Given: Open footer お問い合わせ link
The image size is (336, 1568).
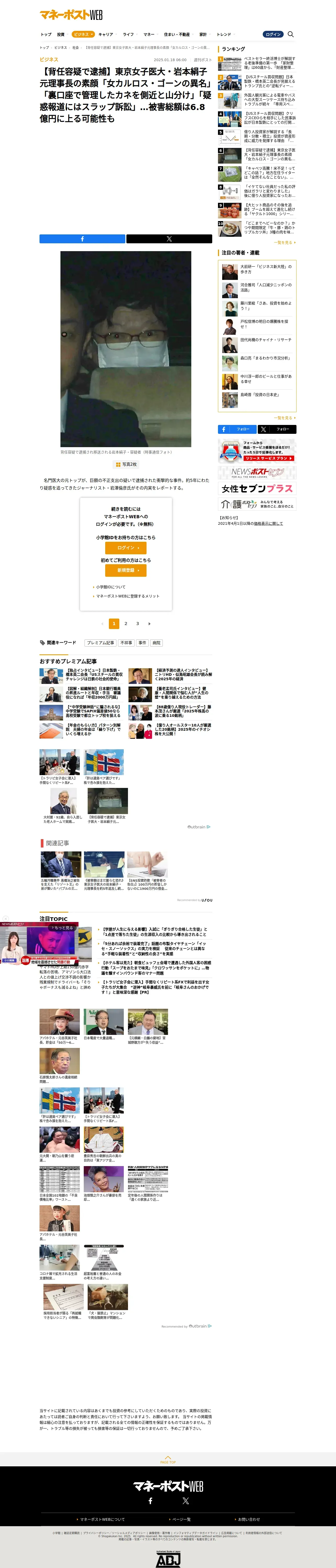Looking at the screenshot, I should click(x=248, y=1519).
